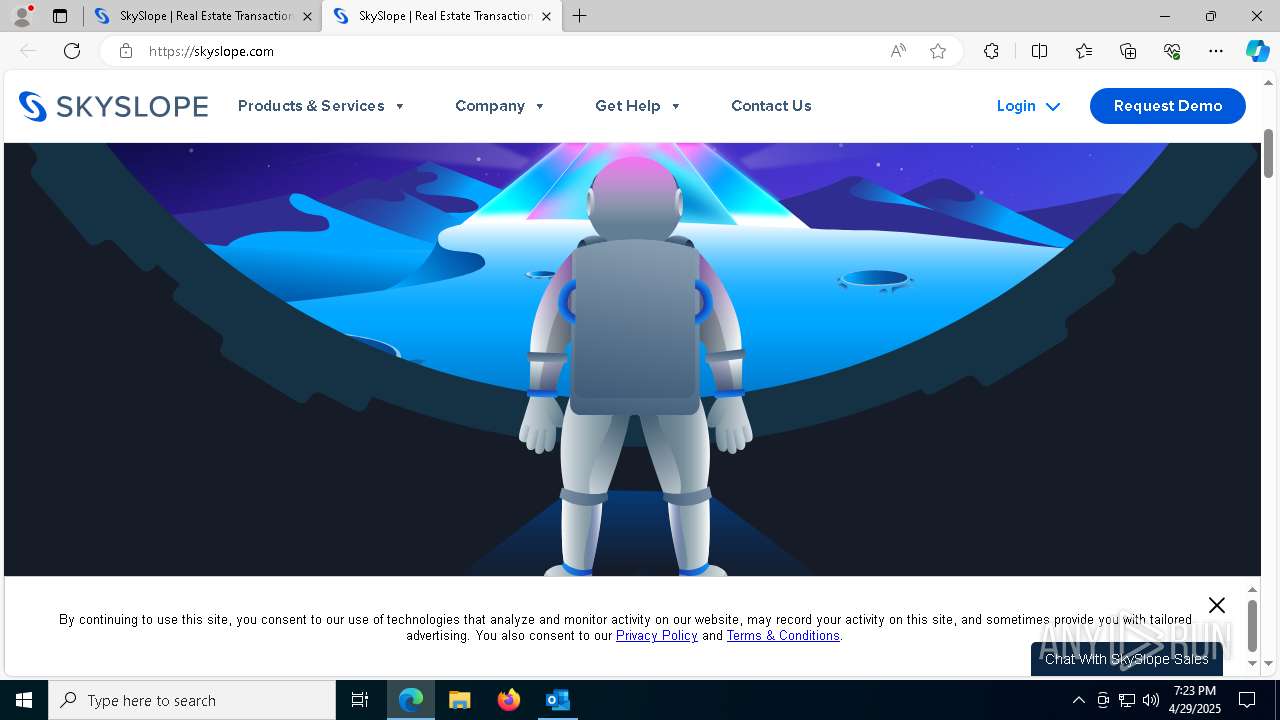Select the second SkySlope tab
Screen dimensions: 1280x720
click(x=441, y=16)
